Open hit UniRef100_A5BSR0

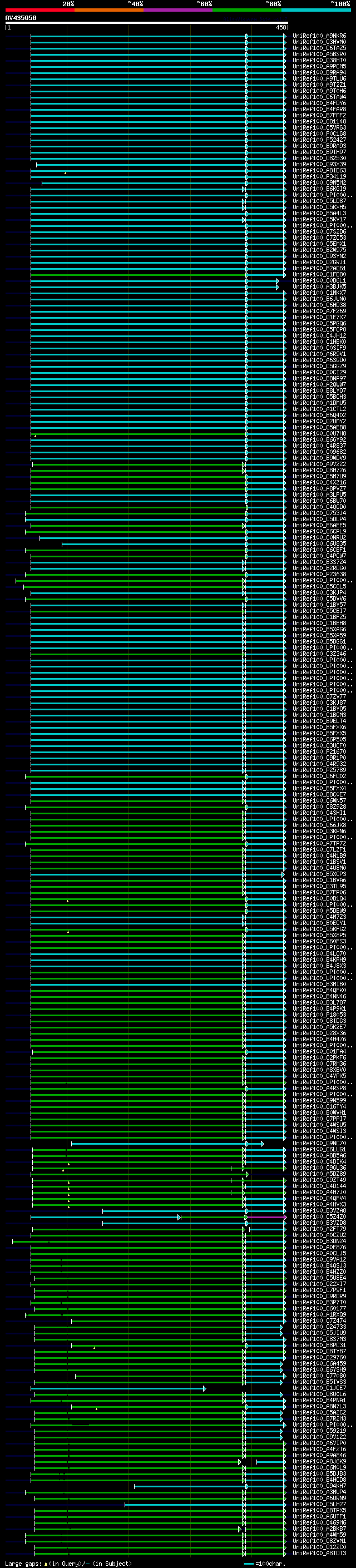pyautogui.click(x=319, y=54)
